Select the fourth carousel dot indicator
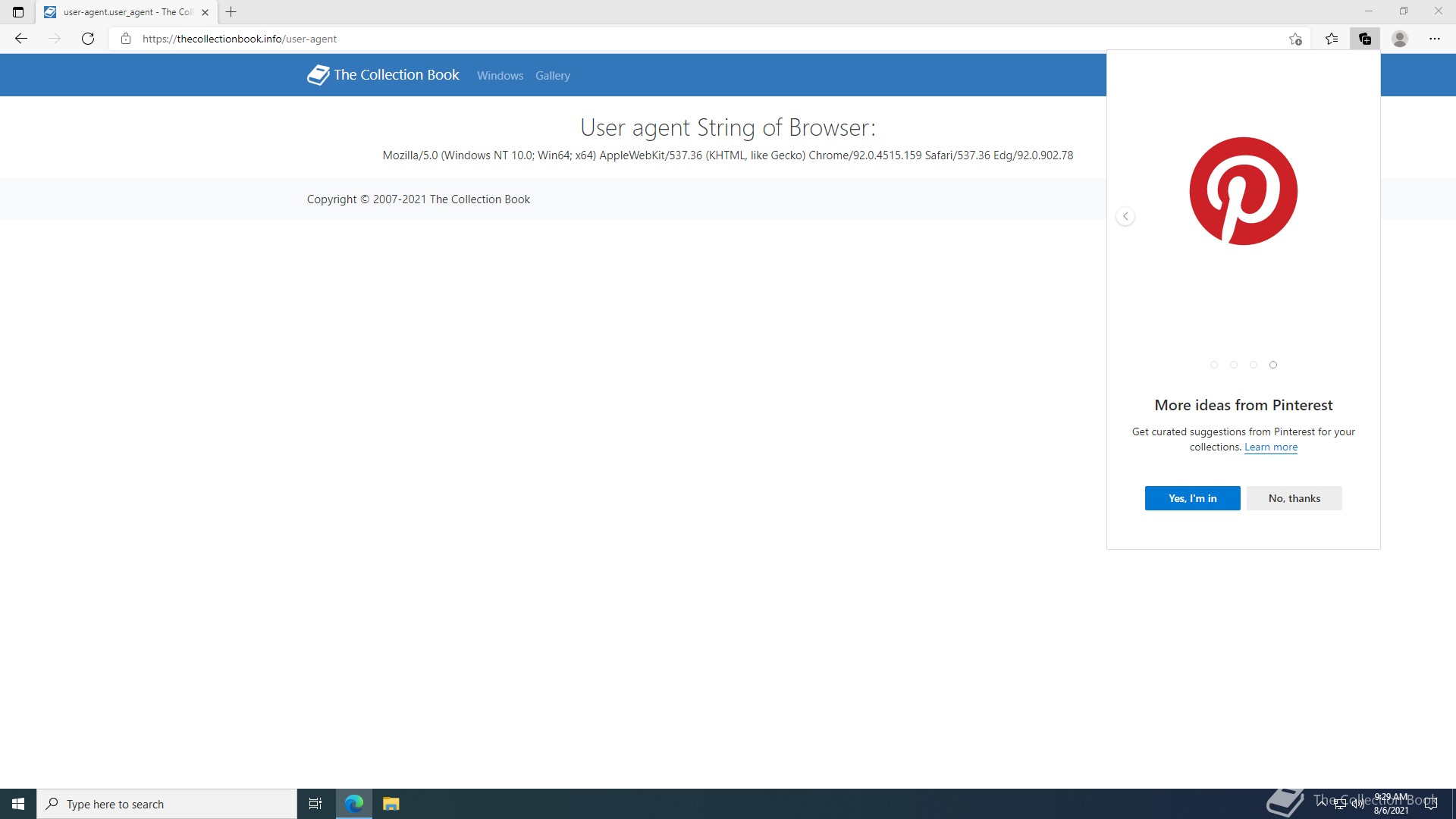The image size is (1456, 819). point(1273,365)
